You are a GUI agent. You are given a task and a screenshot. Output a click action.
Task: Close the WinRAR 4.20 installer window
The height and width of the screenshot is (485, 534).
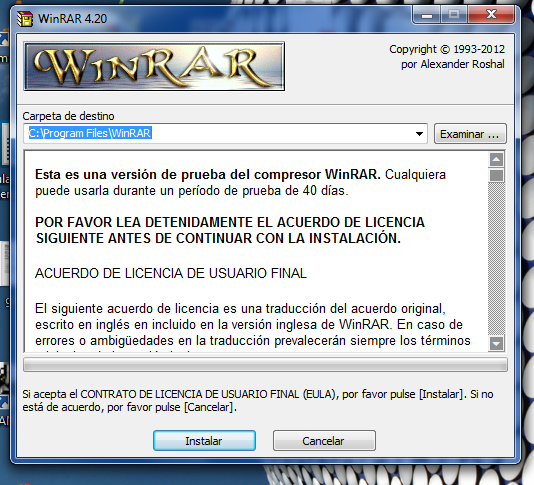tap(491, 15)
